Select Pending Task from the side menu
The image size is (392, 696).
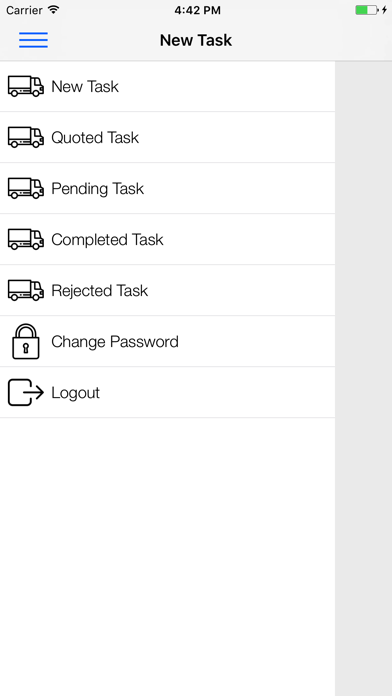coord(167,188)
